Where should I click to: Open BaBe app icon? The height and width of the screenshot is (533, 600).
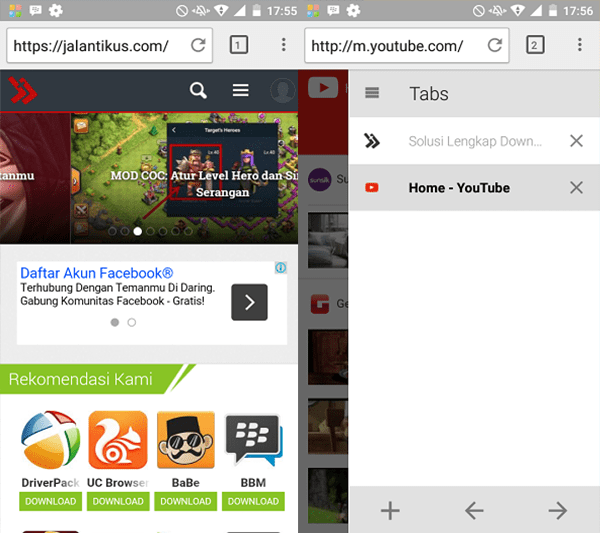coord(186,440)
